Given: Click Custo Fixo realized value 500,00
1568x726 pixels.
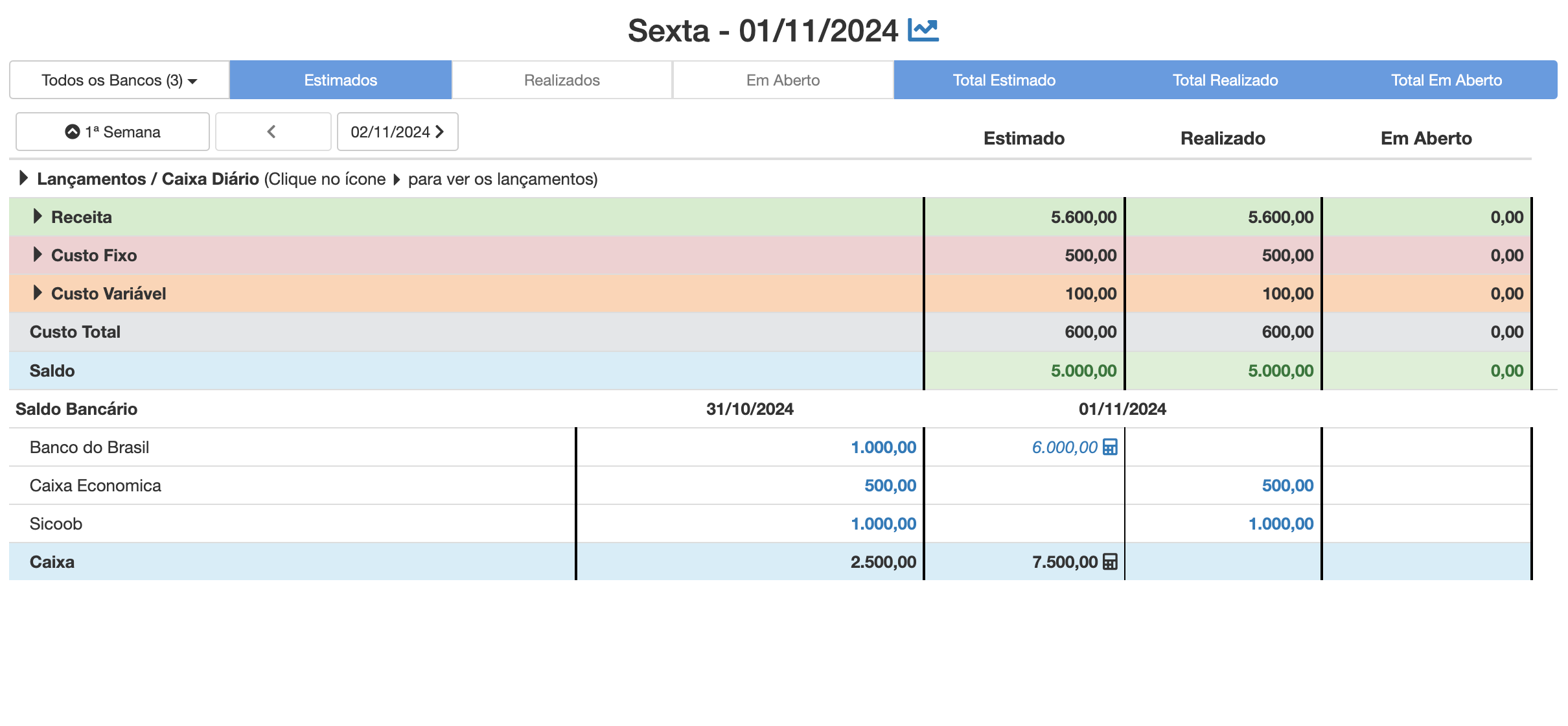Looking at the screenshot, I should (x=1287, y=255).
